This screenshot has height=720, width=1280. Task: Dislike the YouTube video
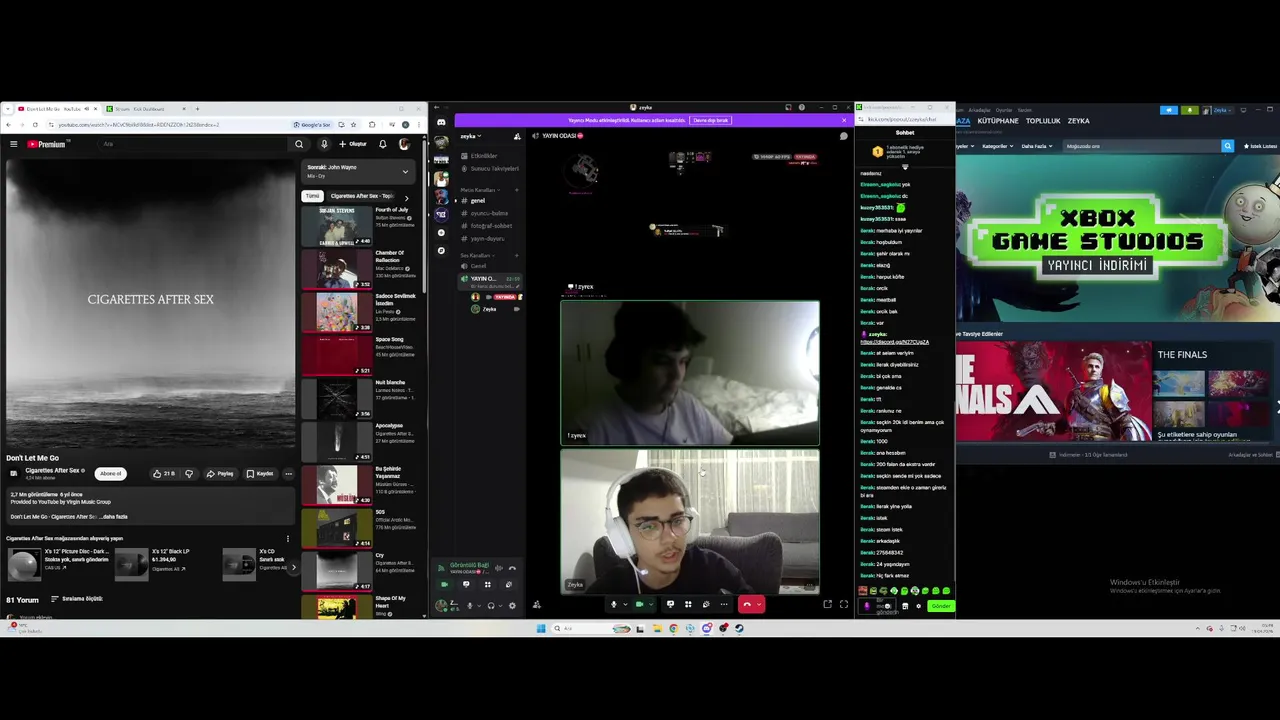tap(188, 474)
